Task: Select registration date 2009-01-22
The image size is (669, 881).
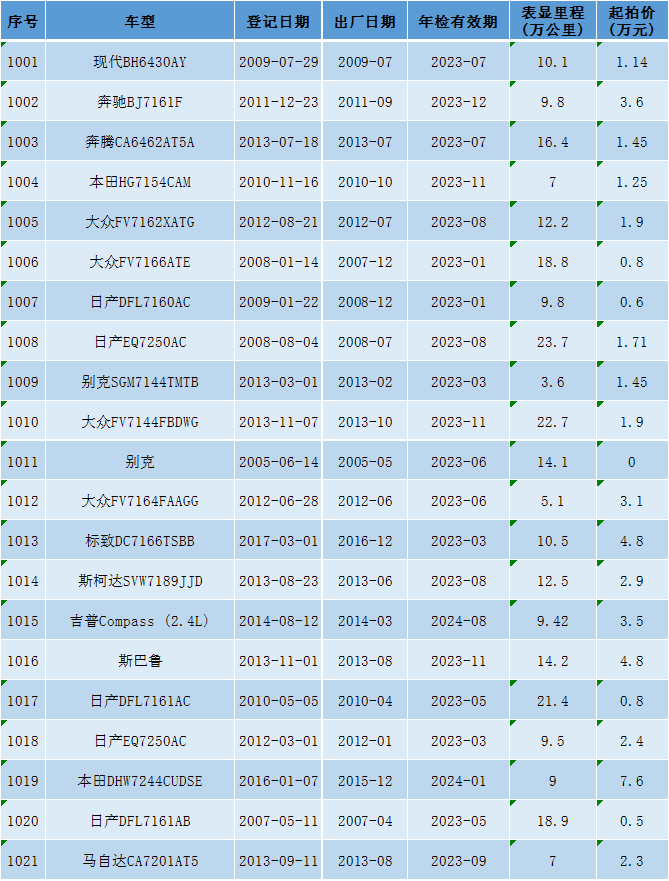Action: [x=278, y=301]
